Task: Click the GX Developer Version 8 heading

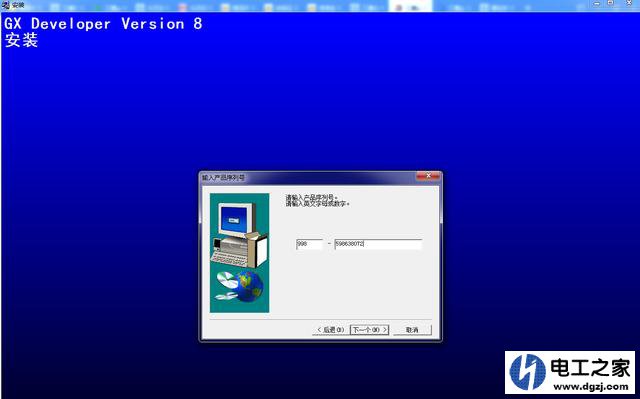Action: pyautogui.click(x=103, y=24)
